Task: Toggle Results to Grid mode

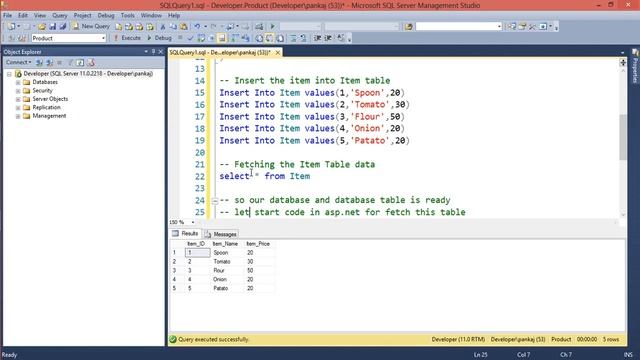Action: pyautogui.click(x=269, y=38)
